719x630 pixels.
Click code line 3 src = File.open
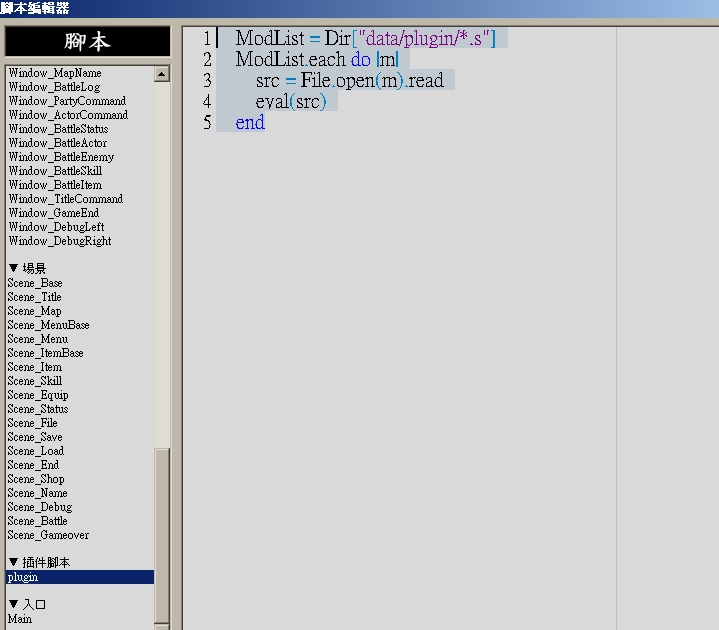[x=350, y=80]
